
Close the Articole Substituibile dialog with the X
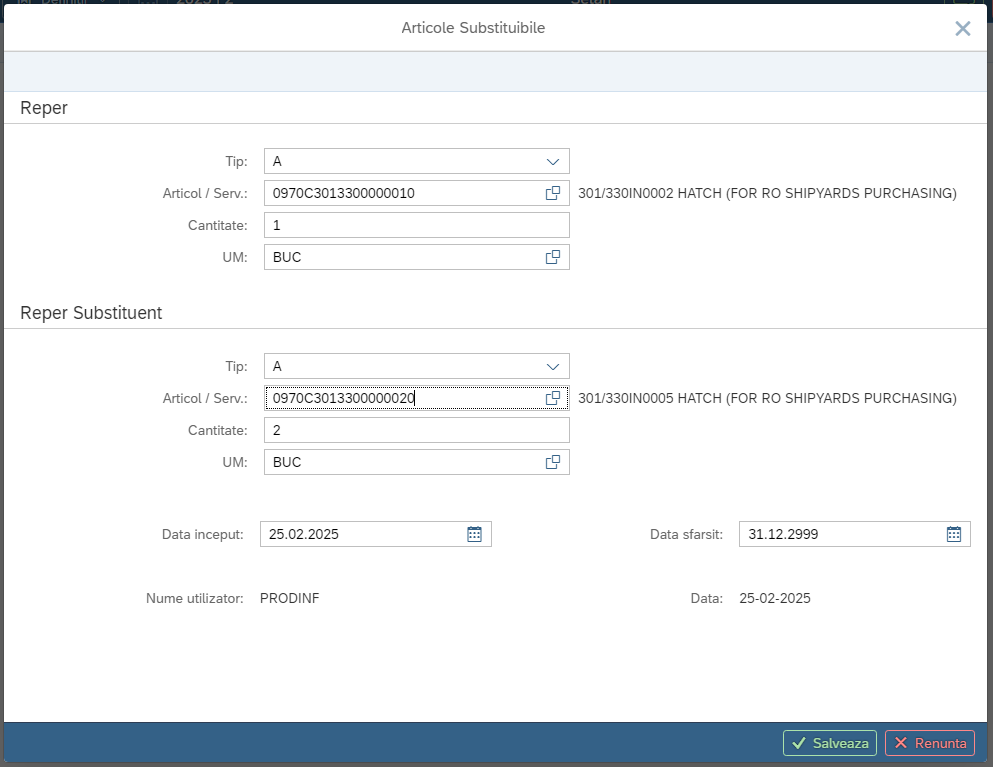963,29
